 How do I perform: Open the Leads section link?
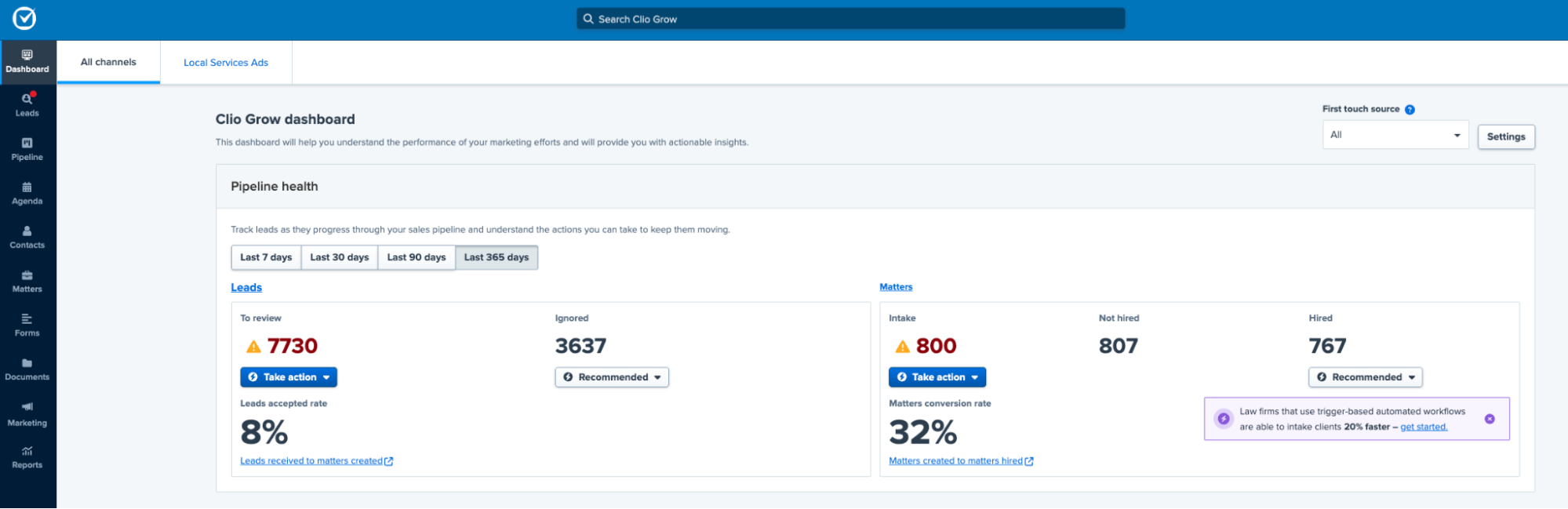[246, 288]
